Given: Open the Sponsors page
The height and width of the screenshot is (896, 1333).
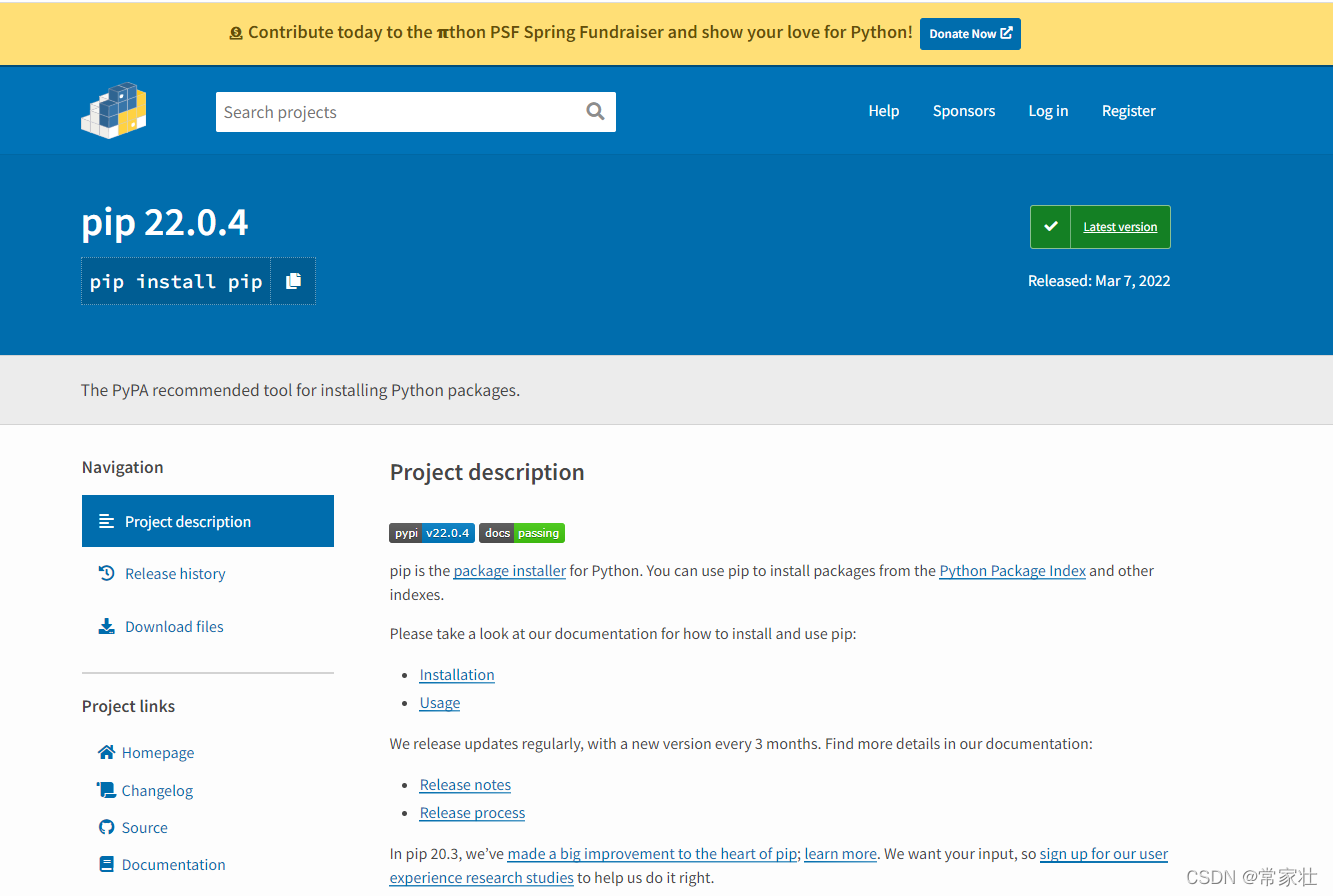Looking at the screenshot, I should [964, 111].
